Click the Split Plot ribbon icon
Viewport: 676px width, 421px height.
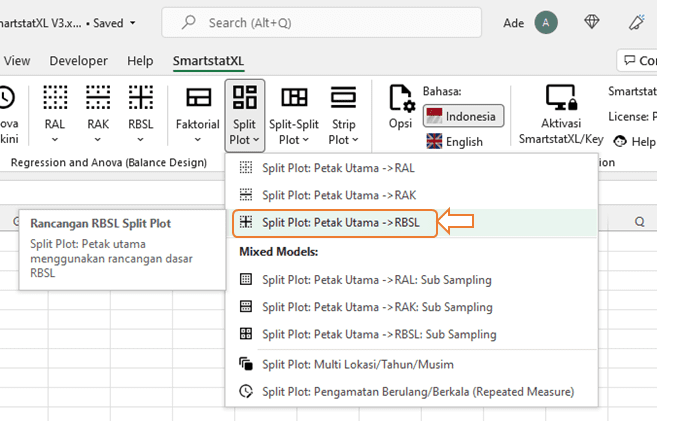click(244, 97)
